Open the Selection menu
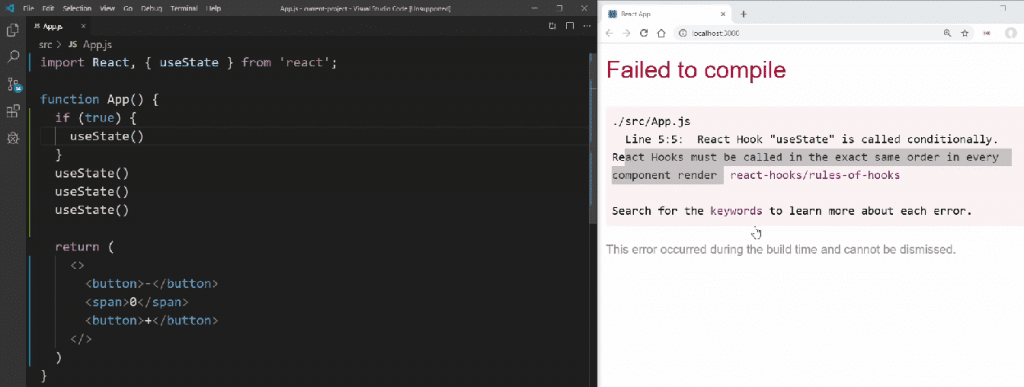1024x387 pixels. [77, 9]
